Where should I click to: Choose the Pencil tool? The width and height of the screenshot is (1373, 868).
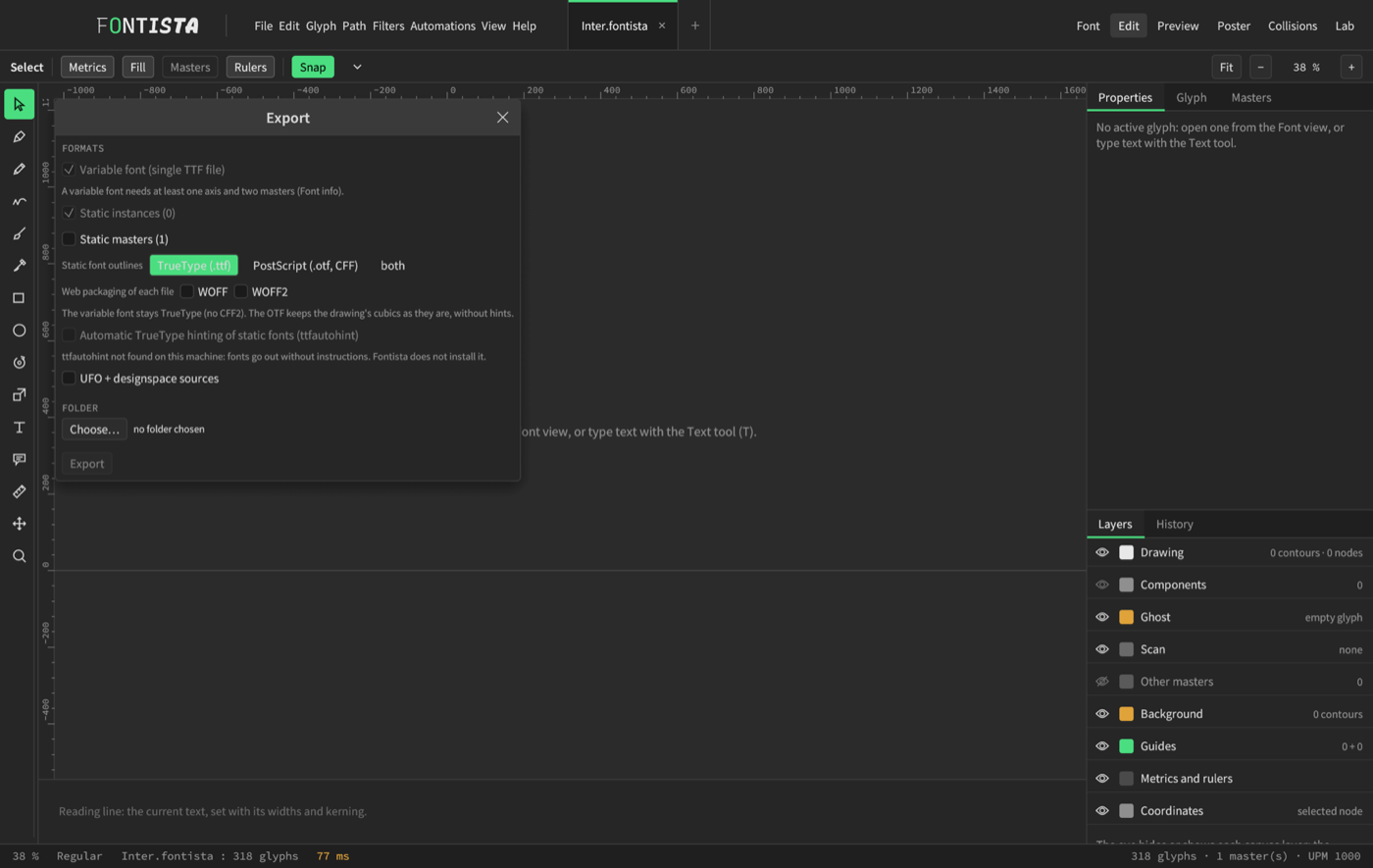19,169
